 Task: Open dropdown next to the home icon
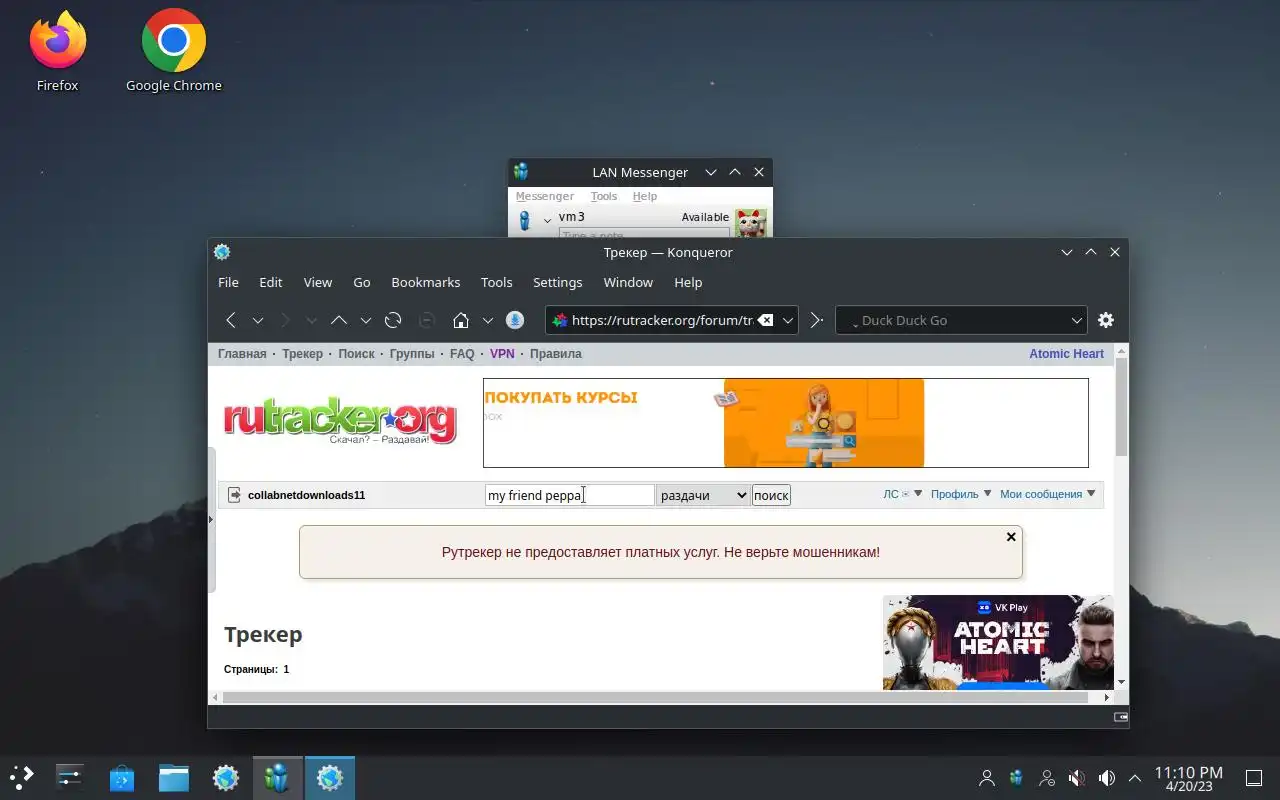(x=488, y=320)
